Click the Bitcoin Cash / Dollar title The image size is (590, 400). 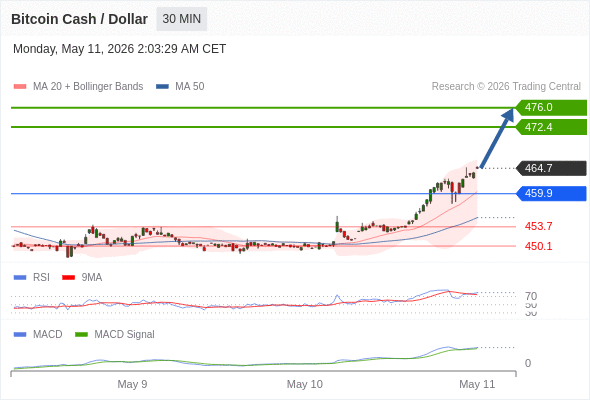[79, 19]
